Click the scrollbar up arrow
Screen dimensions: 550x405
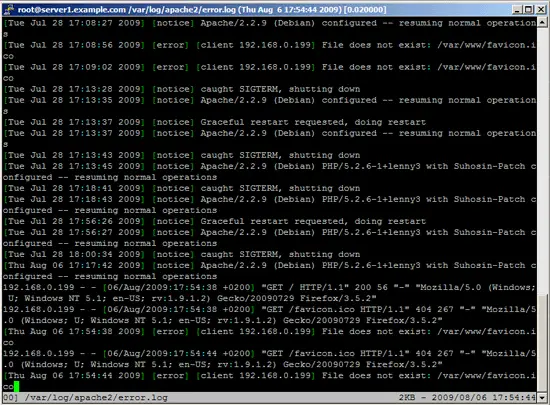542,22
